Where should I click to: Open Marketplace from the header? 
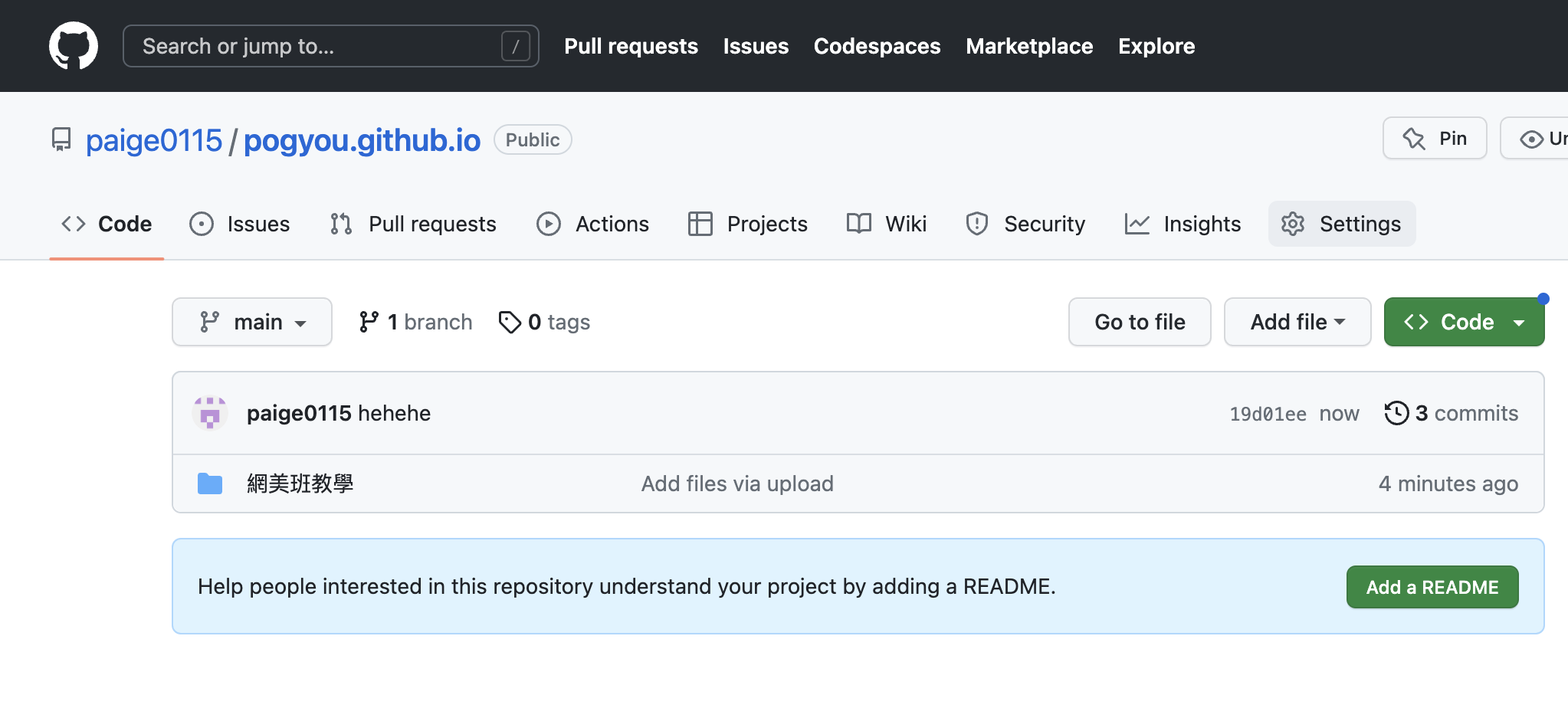[x=1029, y=46]
